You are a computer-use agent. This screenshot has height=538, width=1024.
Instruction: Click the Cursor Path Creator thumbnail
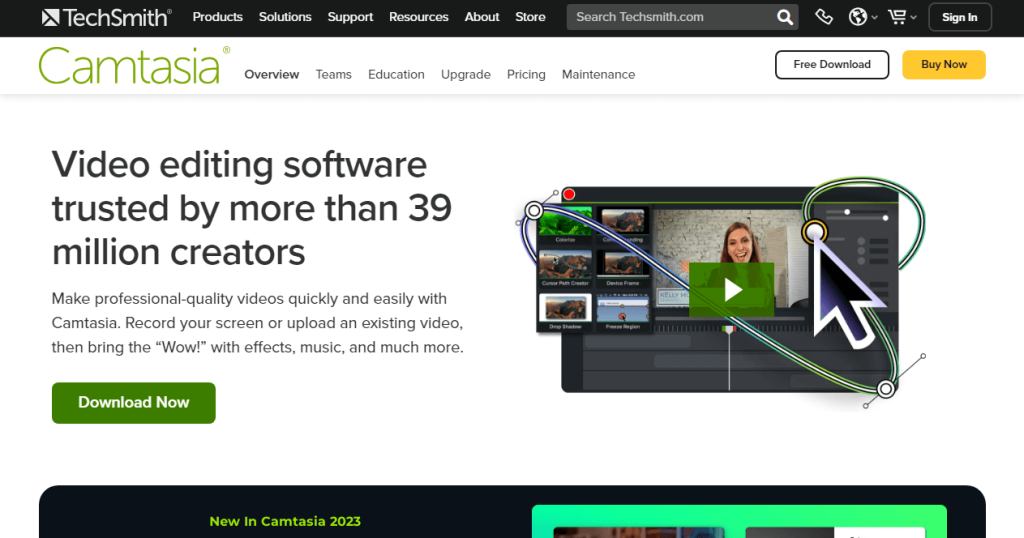tap(566, 267)
